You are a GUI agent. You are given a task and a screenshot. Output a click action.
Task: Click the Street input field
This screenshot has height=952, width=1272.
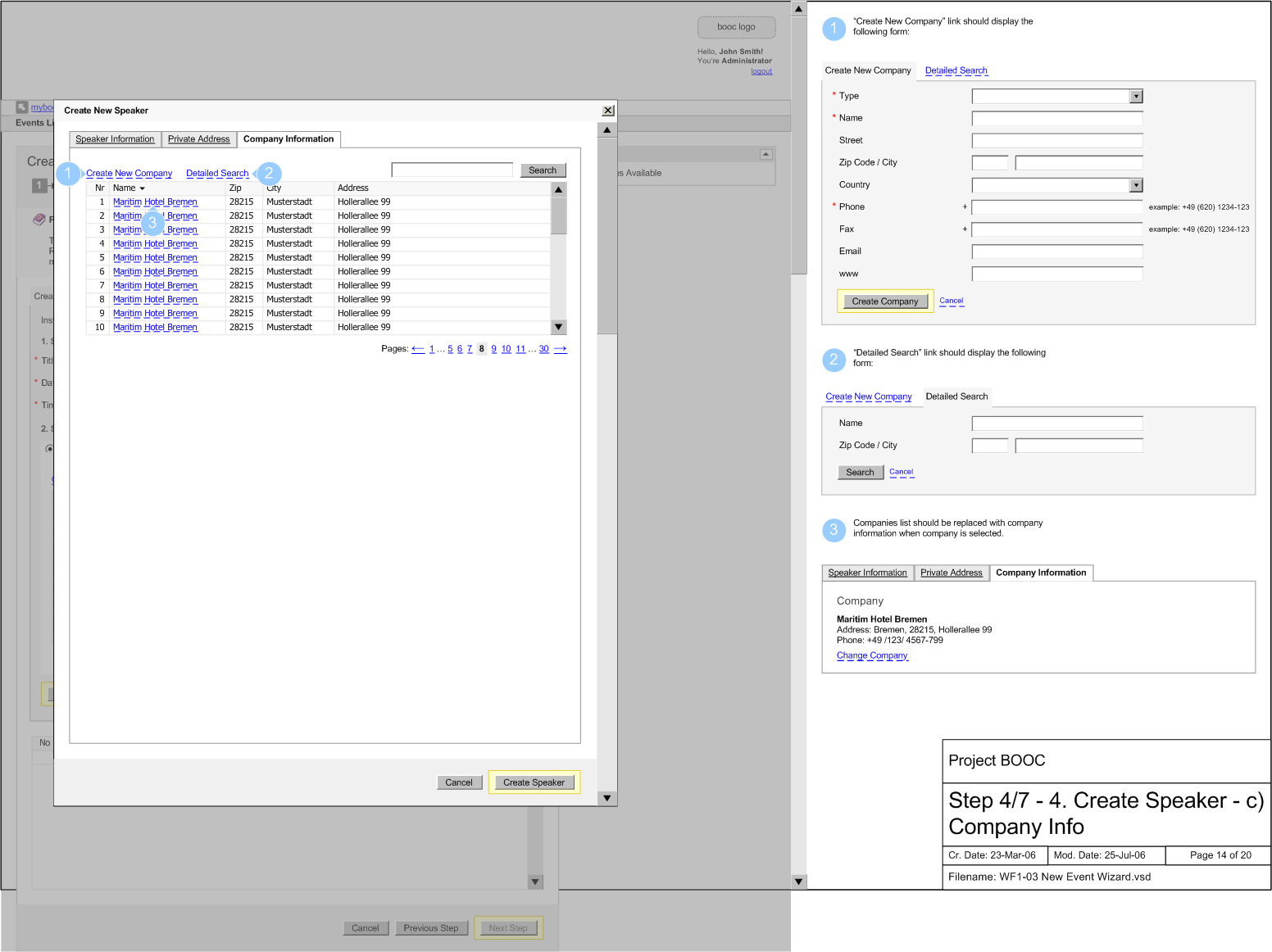(x=1057, y=141)
